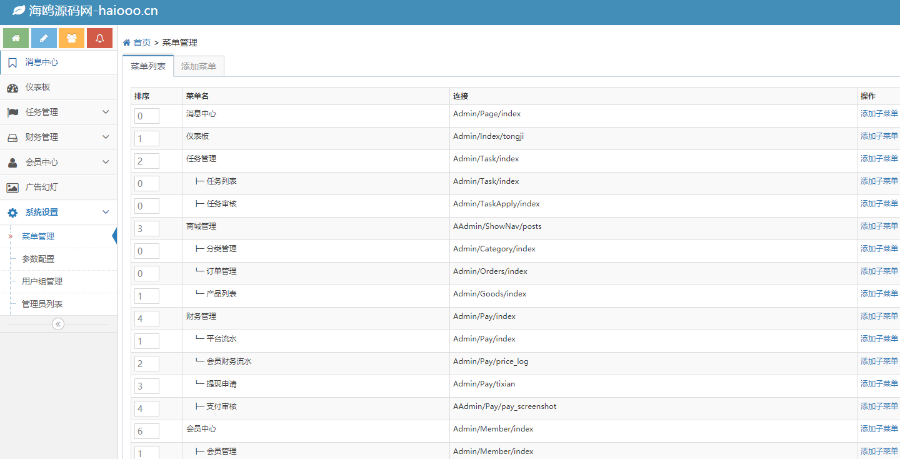Click the green home shortcut button
The height and width of the screenshot is (459, 900).
click(x=16, y=38)
